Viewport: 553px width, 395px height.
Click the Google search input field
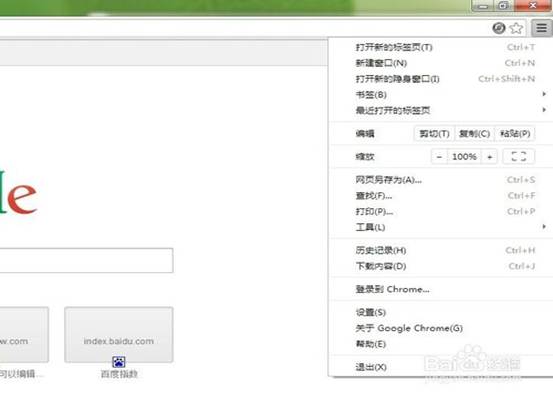click(x=86, y=260)
